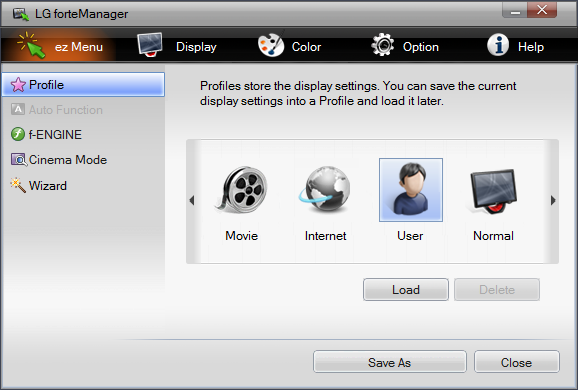Open the Help tab
578x390 pixels.
[515, 46]
